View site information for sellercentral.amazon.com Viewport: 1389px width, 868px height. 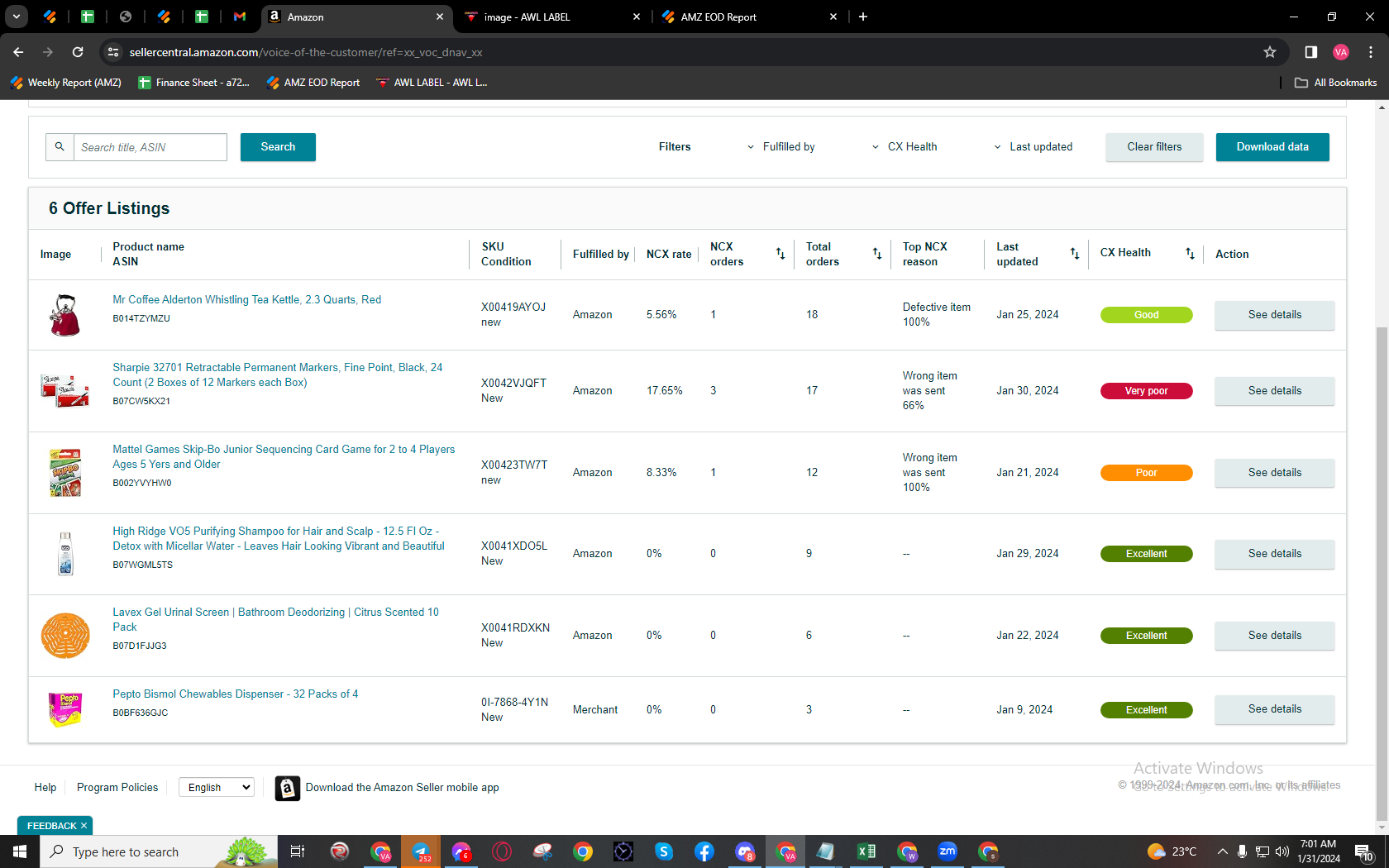(x=113, y=52)
